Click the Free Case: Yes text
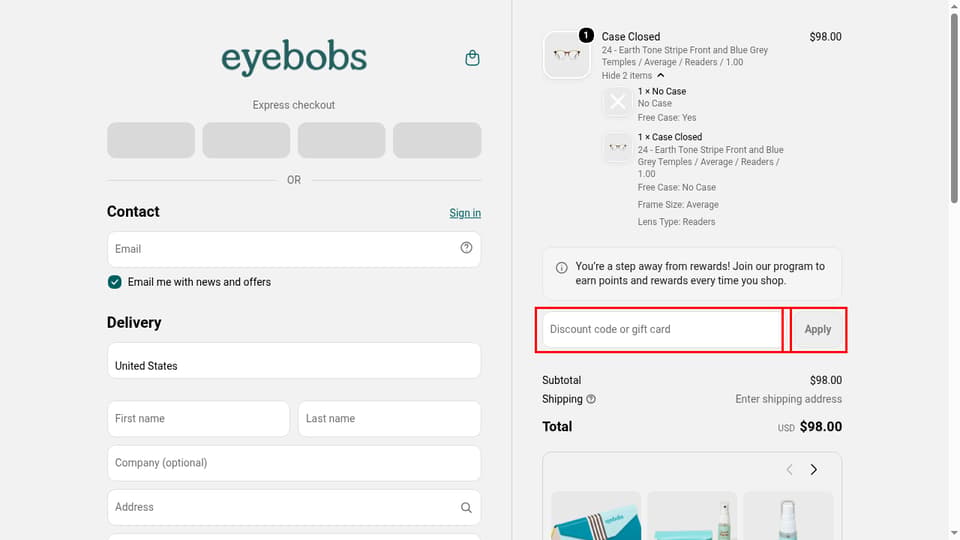 [x=667, y=118]
